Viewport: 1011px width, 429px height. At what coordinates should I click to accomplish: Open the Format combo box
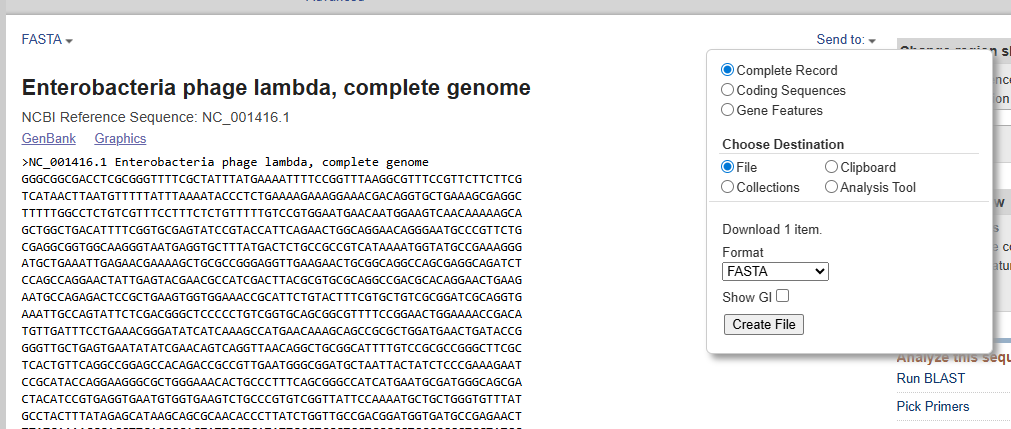pos(775,271)
